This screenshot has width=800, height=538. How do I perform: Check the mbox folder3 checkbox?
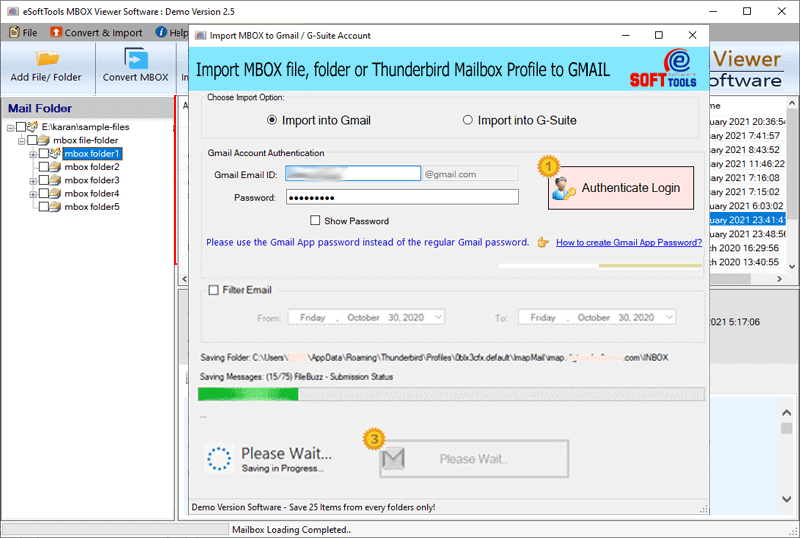(x=44, y=180)
